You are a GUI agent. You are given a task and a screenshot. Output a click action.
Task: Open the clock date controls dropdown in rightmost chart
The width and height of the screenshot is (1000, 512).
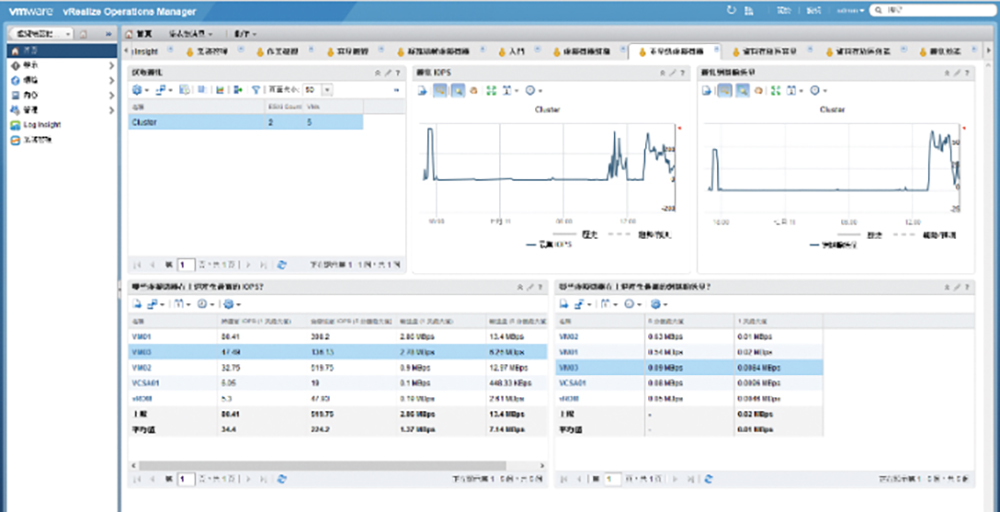(x=819, y=91)
